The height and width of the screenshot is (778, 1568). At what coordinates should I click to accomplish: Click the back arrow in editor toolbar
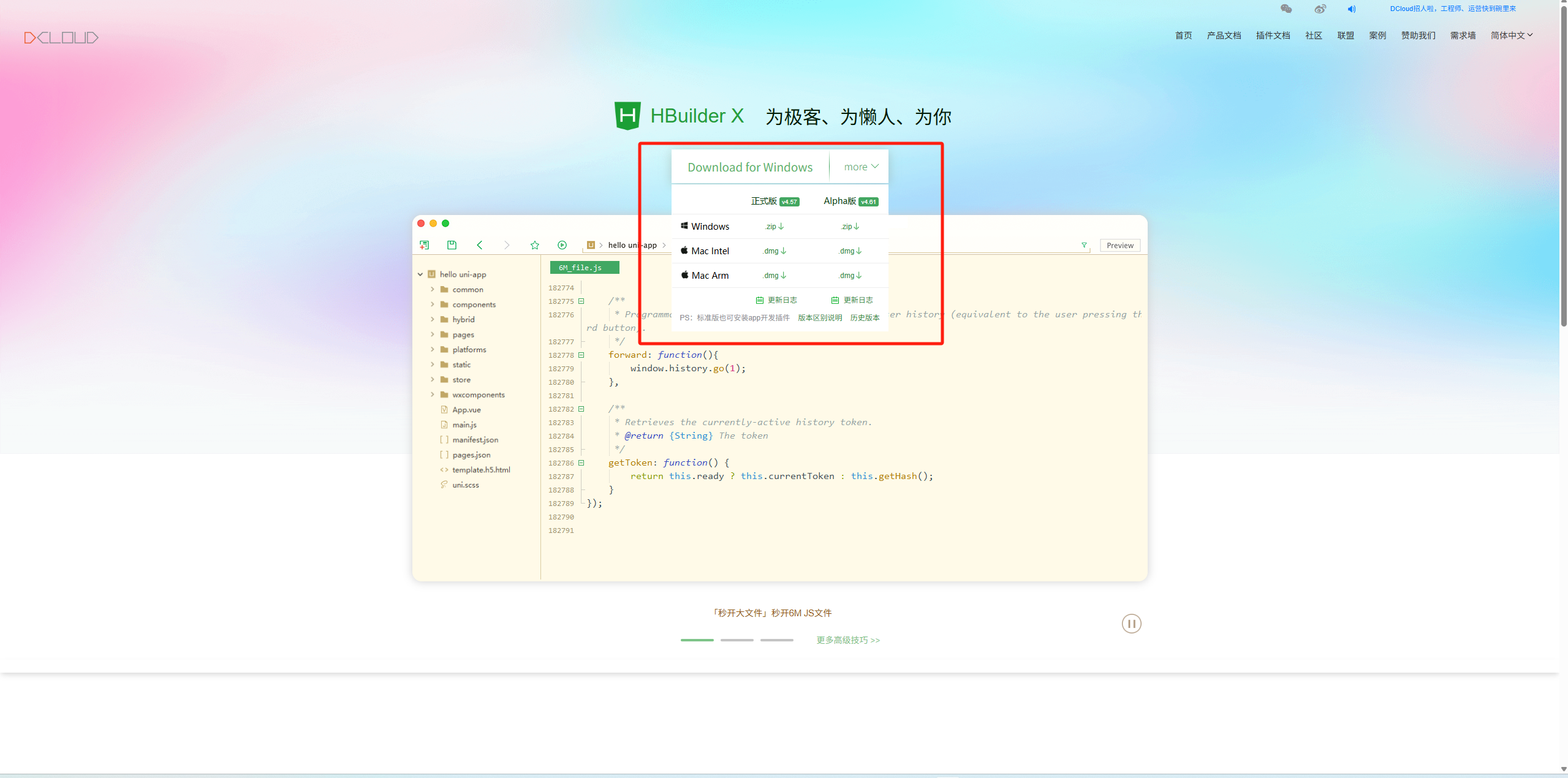tap(480, 245)
